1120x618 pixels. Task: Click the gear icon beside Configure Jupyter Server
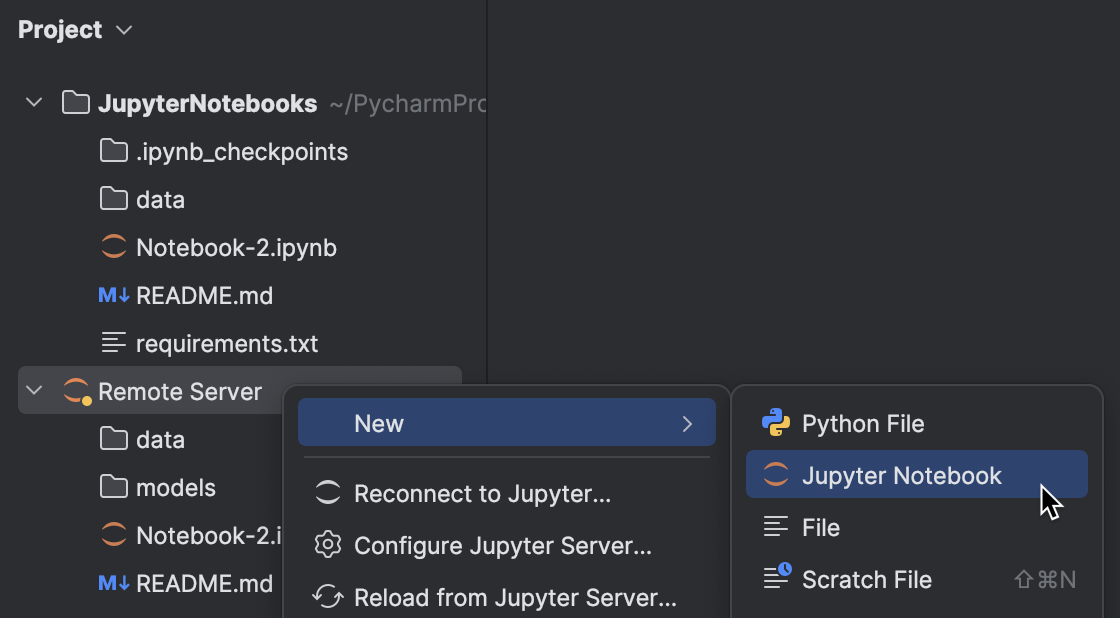point(327,547)
